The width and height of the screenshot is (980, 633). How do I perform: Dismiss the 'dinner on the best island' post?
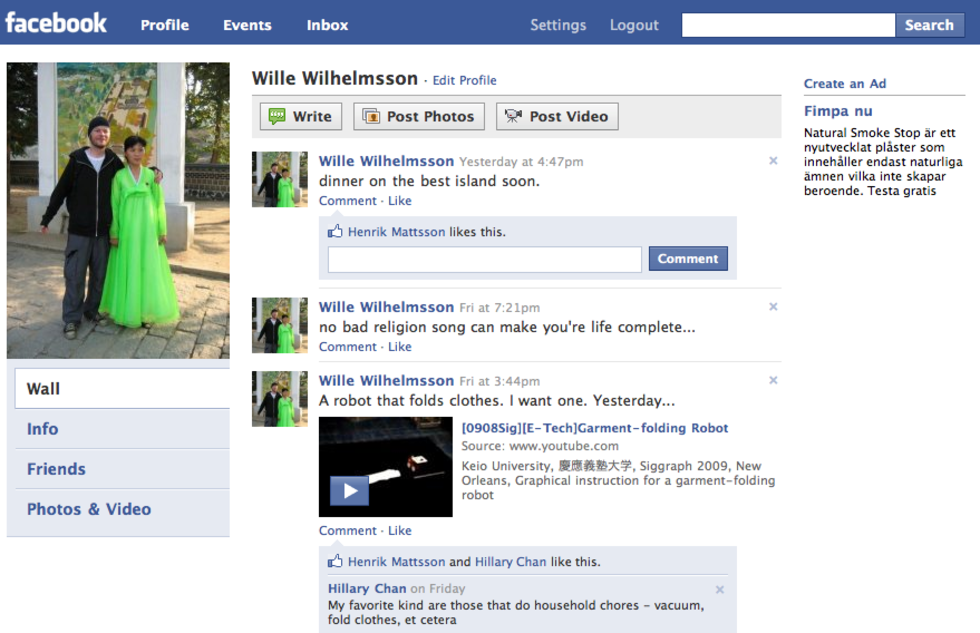[x=773, y=161]
